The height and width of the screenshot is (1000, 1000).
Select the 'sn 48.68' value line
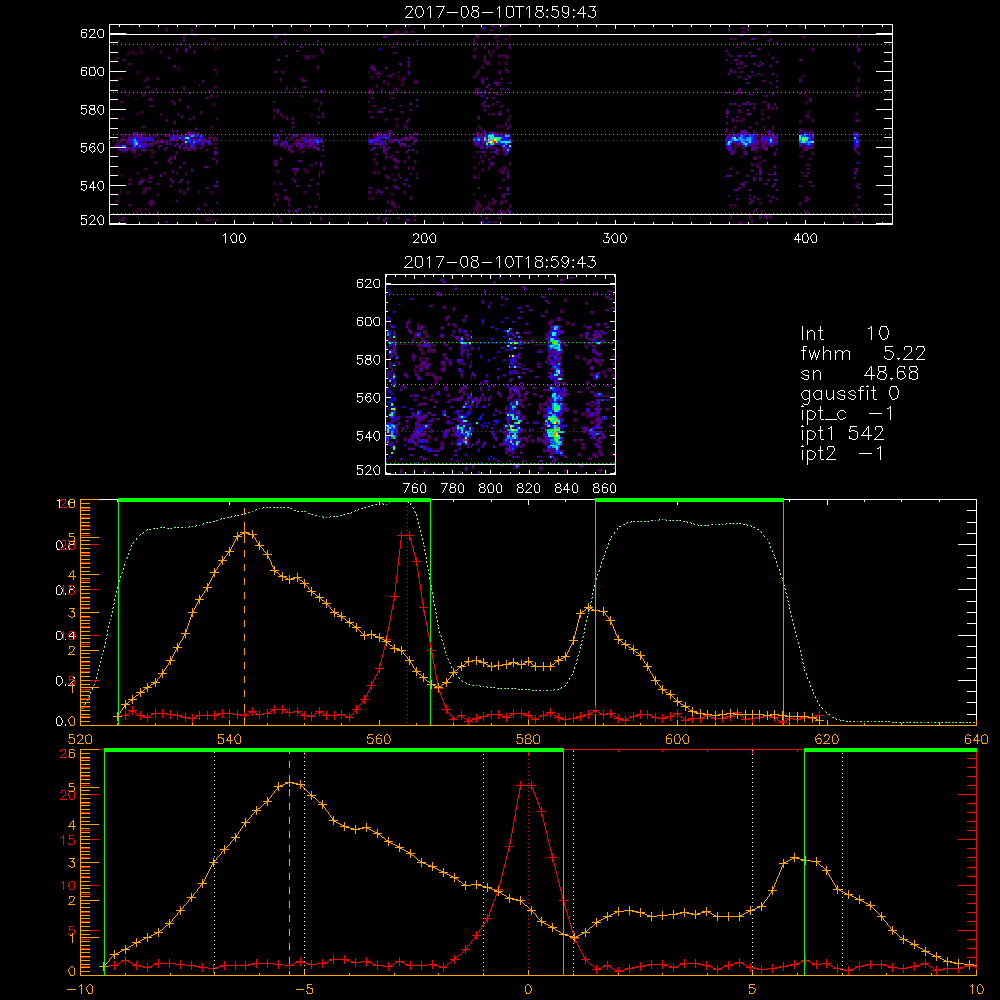coord(859,374)
